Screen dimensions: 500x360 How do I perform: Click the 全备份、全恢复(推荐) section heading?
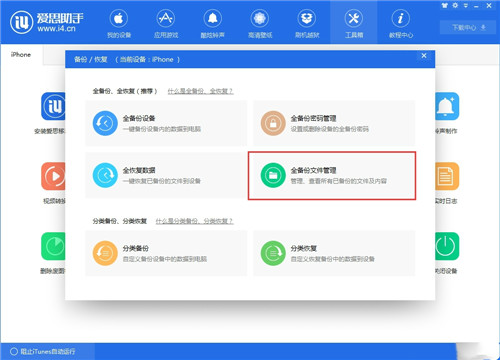(x=125, y=91)
